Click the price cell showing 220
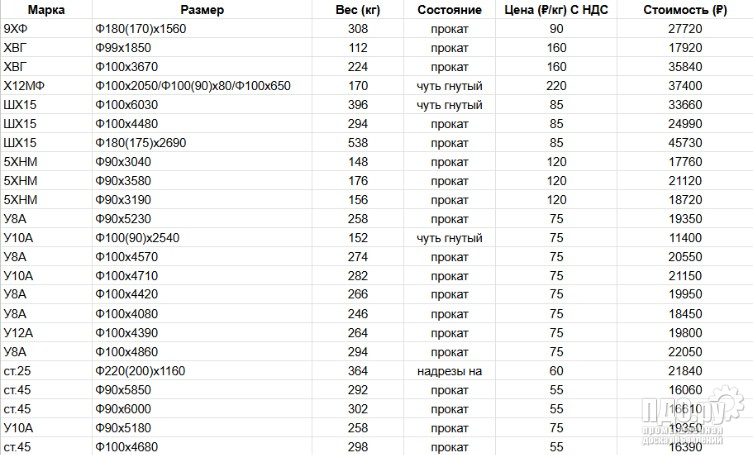Image resolution: width=753 pixels, height=455 pixels. point(555,86)
